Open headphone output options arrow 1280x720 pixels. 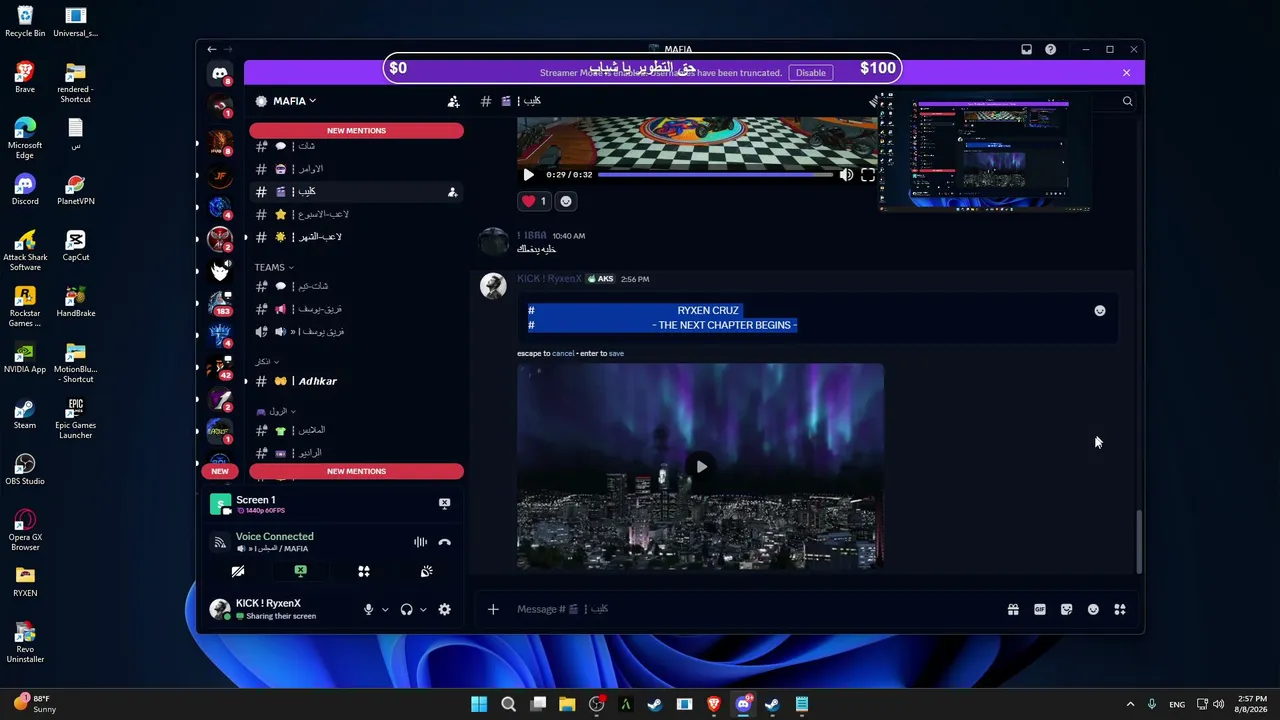423,609
